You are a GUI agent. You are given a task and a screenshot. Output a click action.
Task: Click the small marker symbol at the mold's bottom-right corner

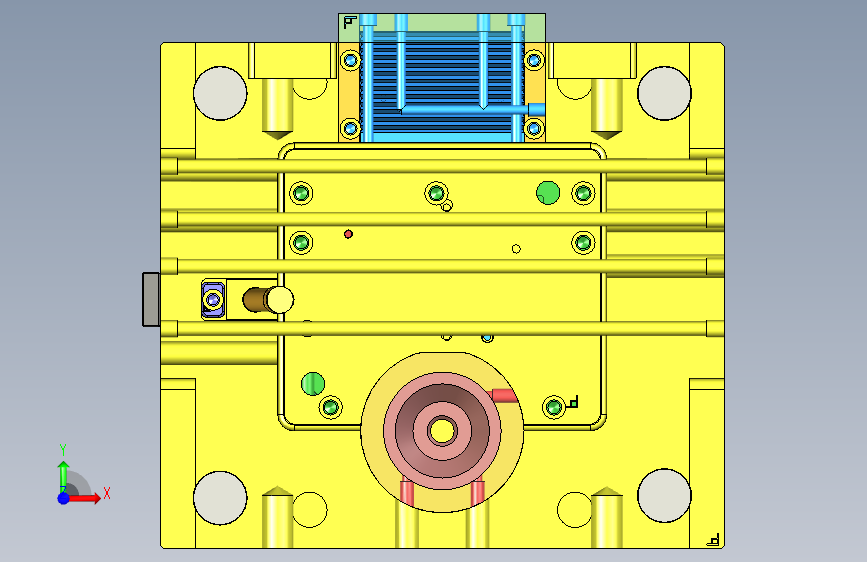coord(713,540)
